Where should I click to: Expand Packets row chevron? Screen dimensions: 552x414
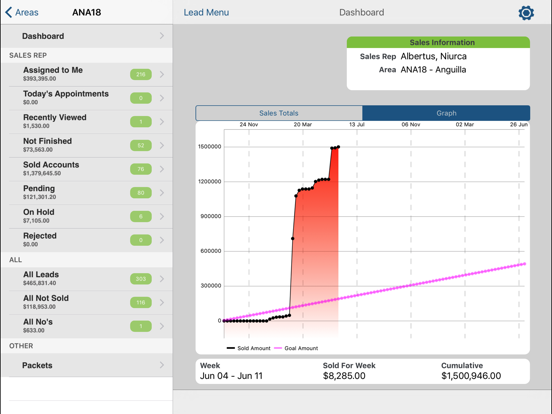162,365
